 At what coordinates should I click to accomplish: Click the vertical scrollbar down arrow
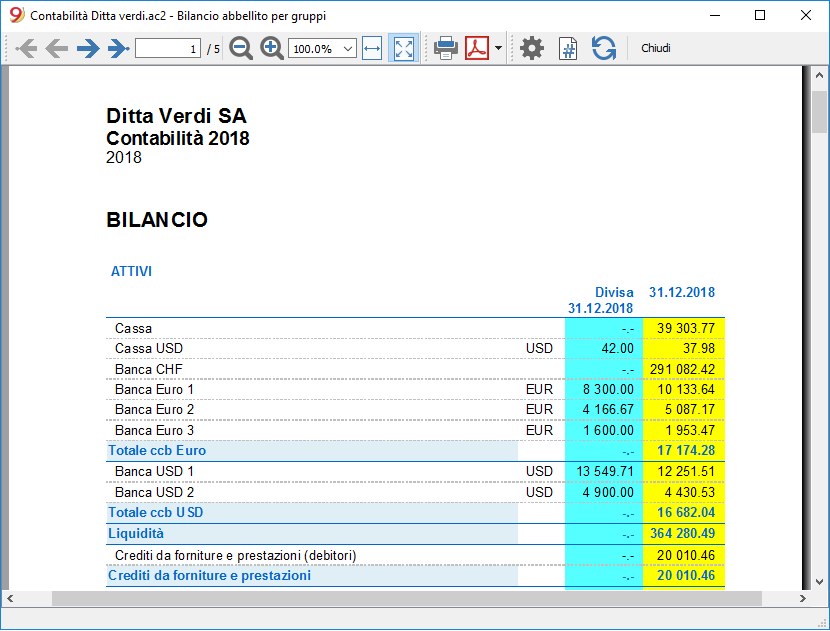click(819, 582)
